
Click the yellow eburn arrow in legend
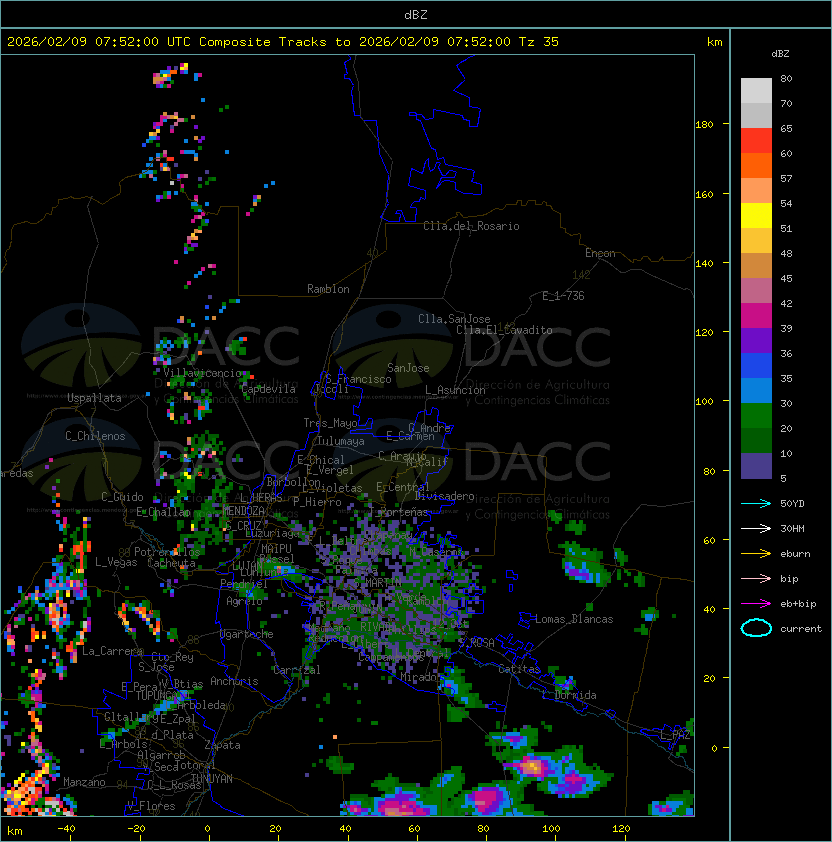pyautogui.click(x=756, y=554)
